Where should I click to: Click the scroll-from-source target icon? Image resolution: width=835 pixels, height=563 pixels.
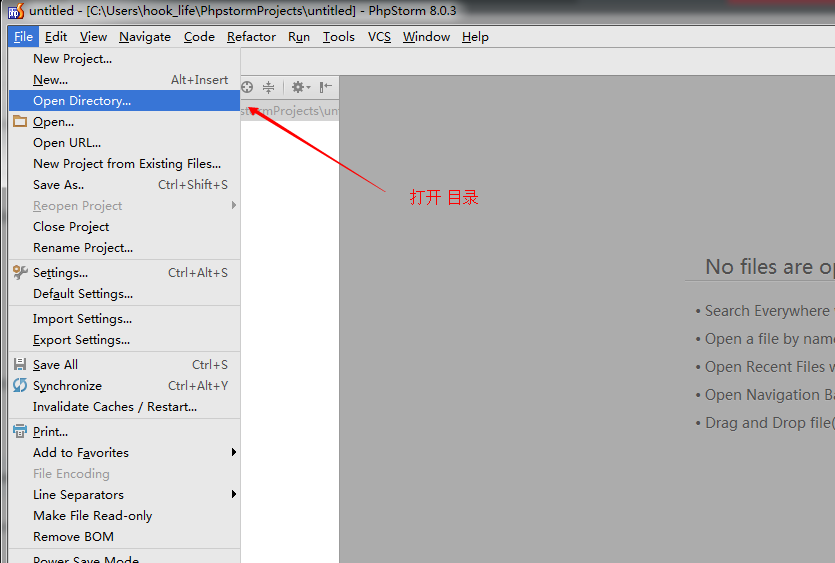[247, 87]
